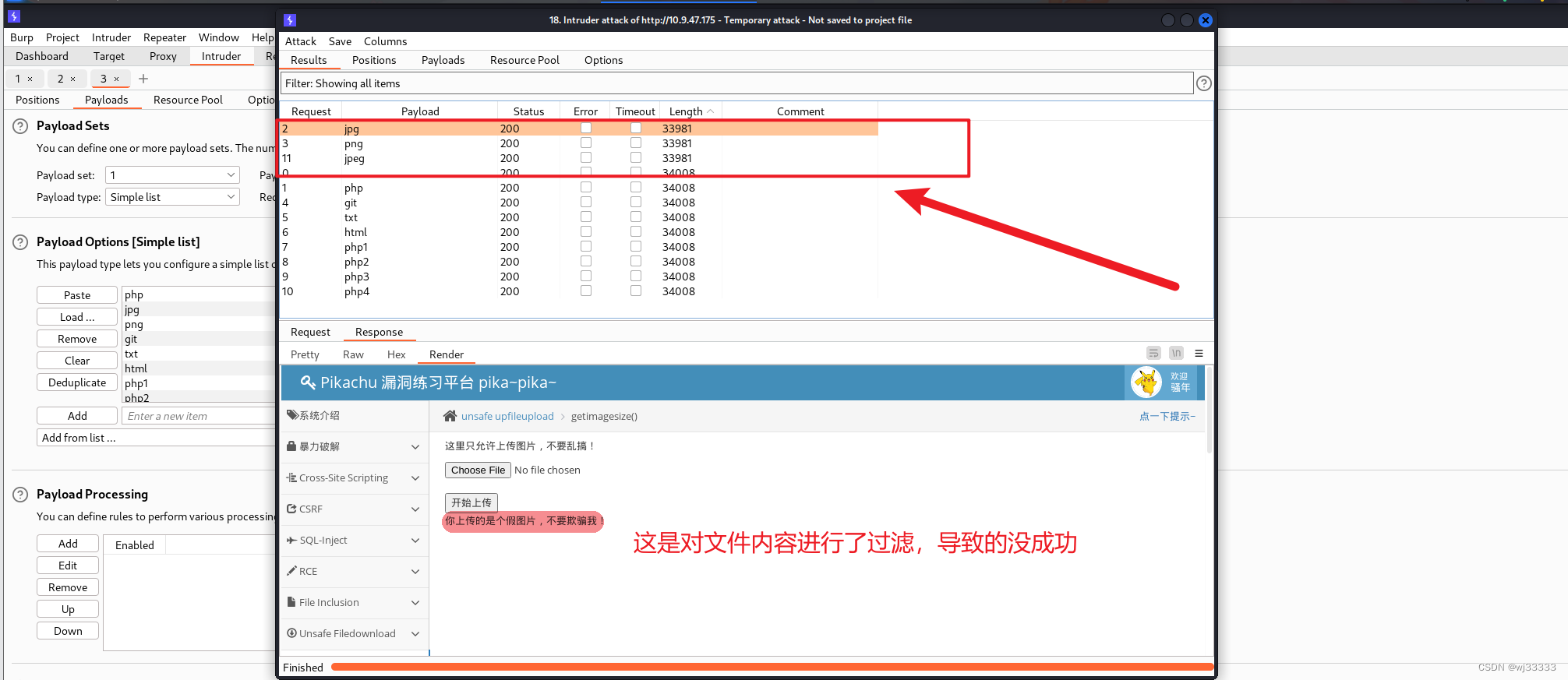Open the Attack menu
This screenshot has width=1568, height=680.
tap(301, 41)
